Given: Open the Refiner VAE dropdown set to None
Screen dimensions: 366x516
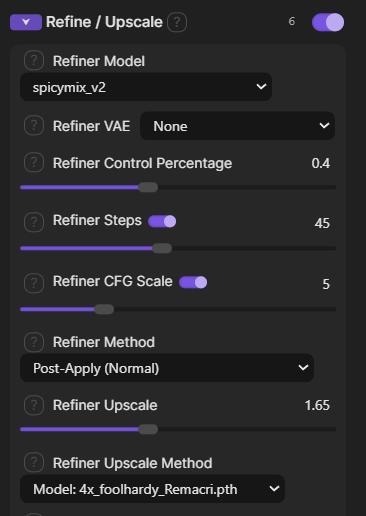Looking at the screenshot, I should click(x=238, y=126).
